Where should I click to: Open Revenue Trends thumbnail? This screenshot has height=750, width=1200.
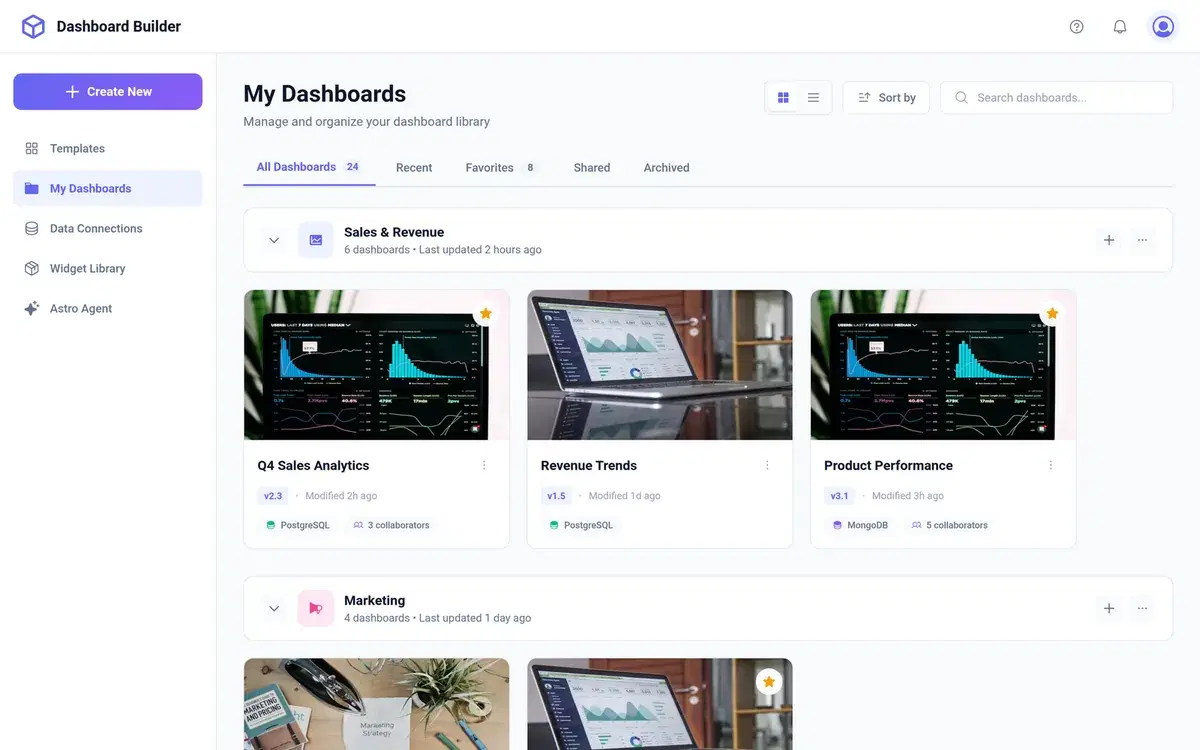click(x=660, y=365)
